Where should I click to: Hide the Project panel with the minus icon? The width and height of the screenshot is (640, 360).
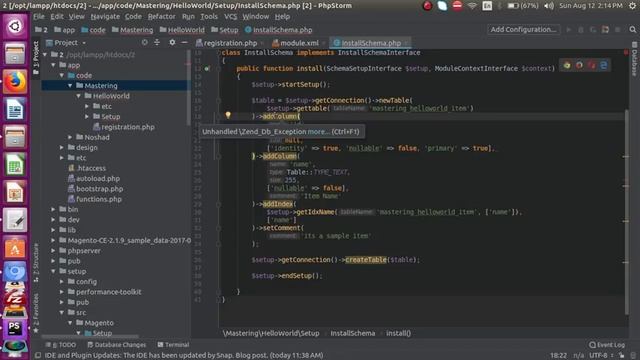click(184, 42)
